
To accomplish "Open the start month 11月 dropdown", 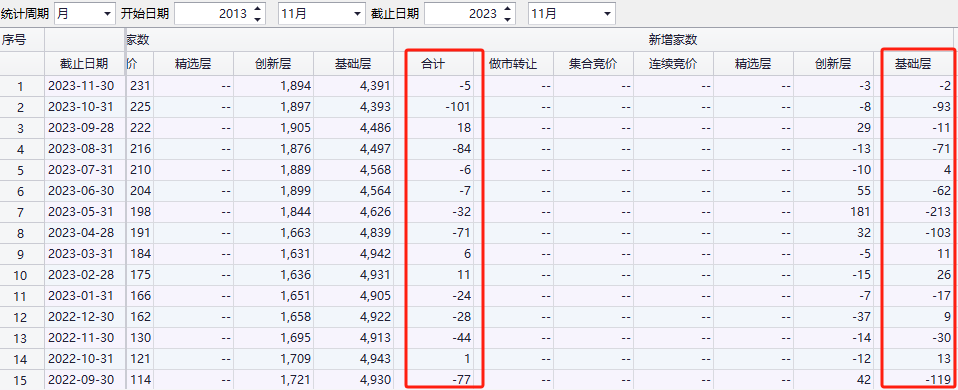I will (x=321, y=13).
